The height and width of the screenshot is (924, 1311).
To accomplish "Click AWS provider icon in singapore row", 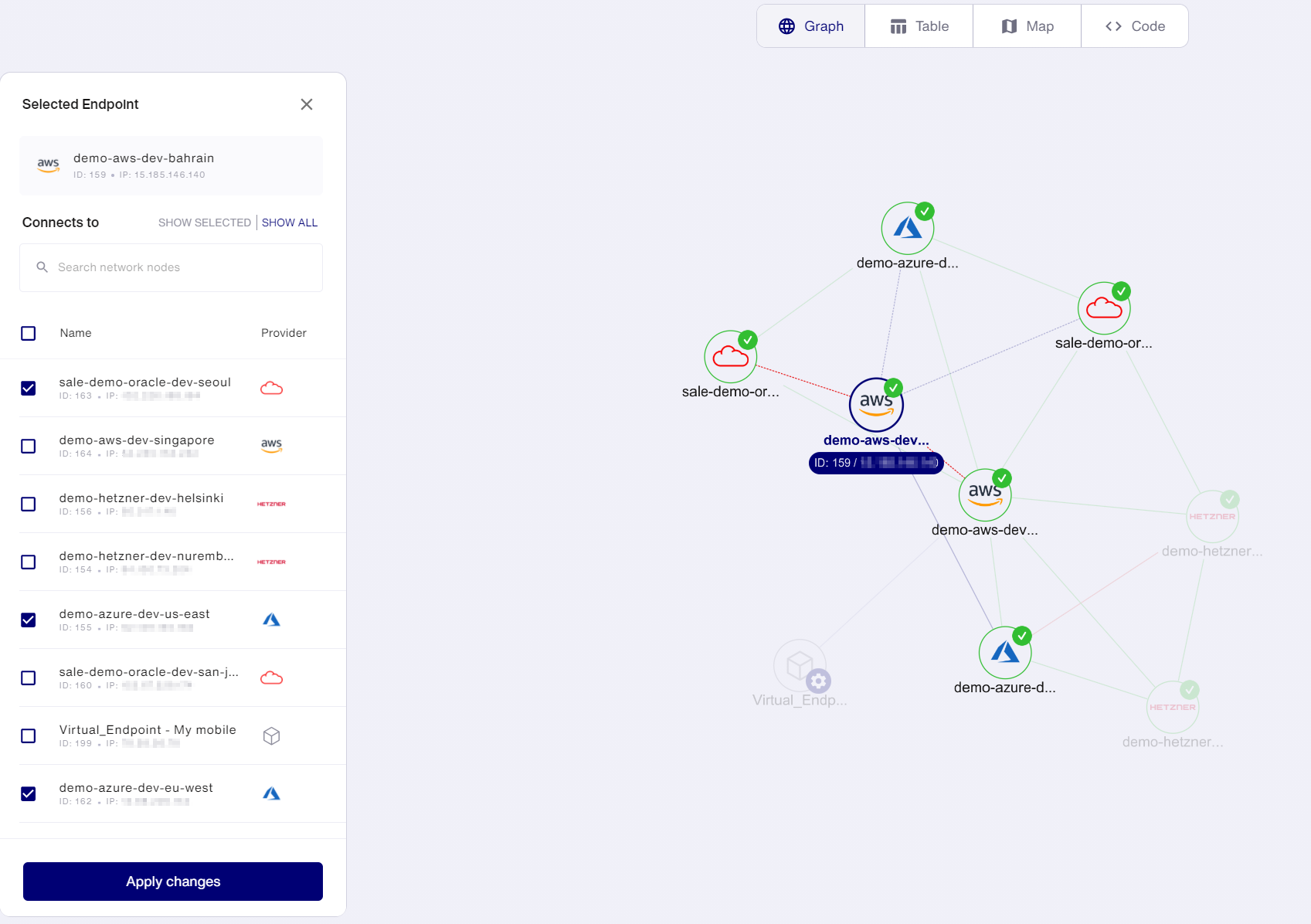I will 271,446.
